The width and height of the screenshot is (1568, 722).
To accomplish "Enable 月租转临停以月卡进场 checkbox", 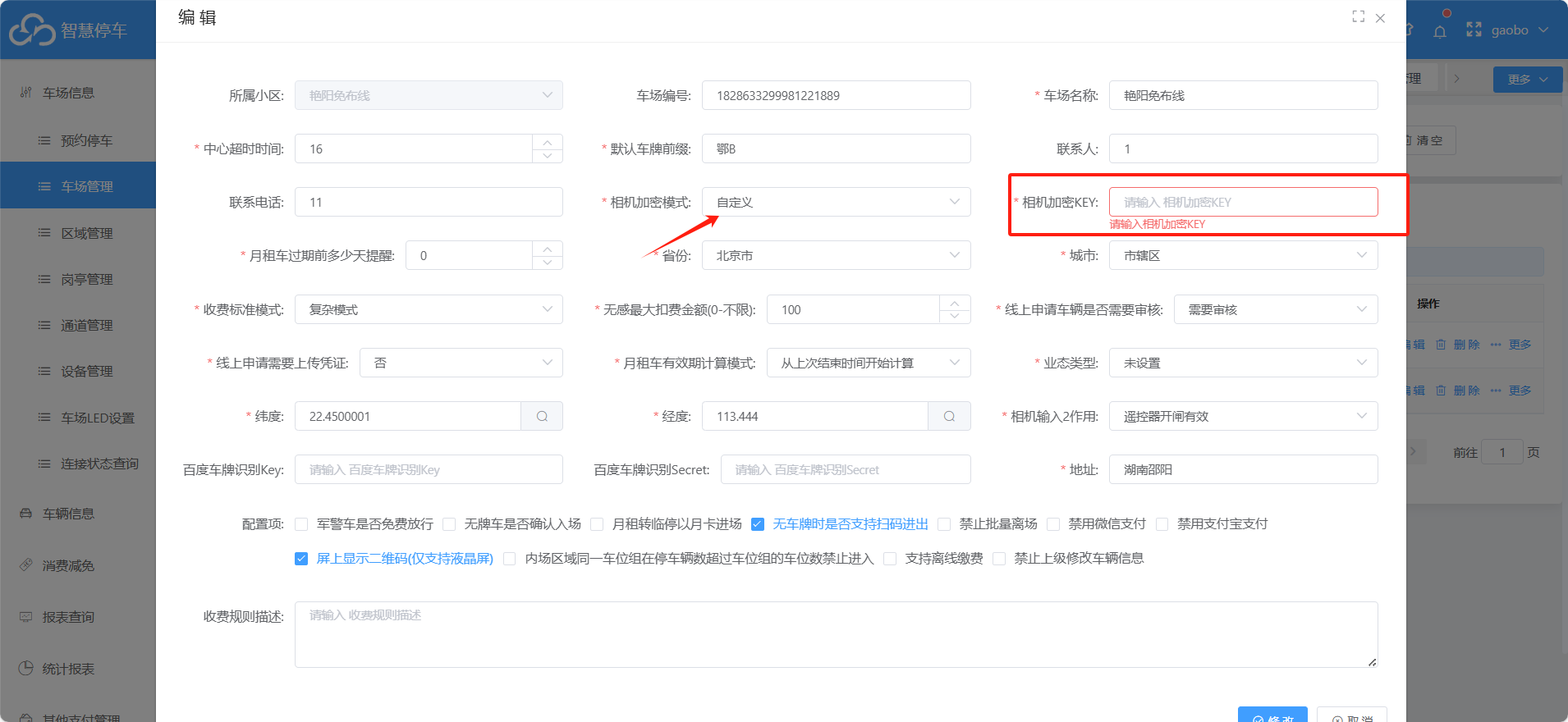I will (597, 524).
